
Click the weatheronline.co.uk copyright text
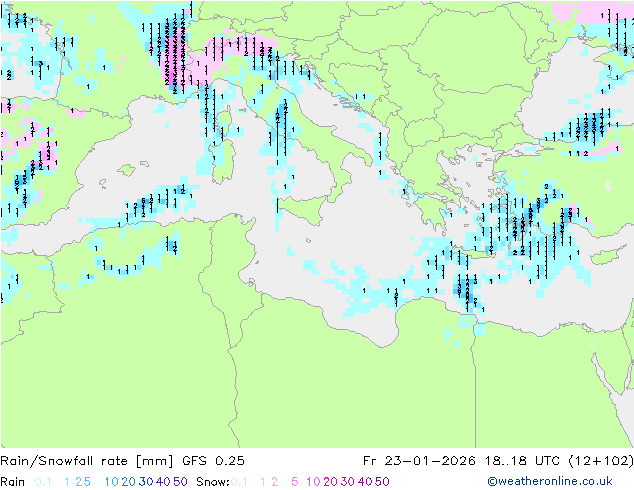click(x=550, y=481)
